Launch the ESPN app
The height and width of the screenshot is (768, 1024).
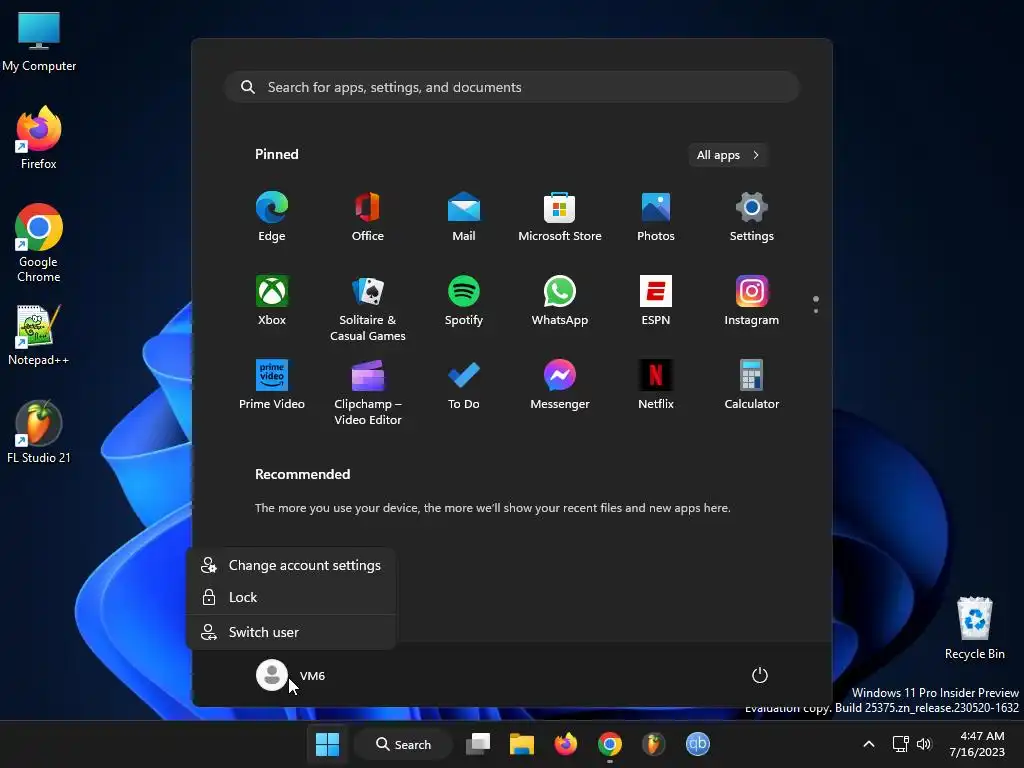click(x=656, y=301)
